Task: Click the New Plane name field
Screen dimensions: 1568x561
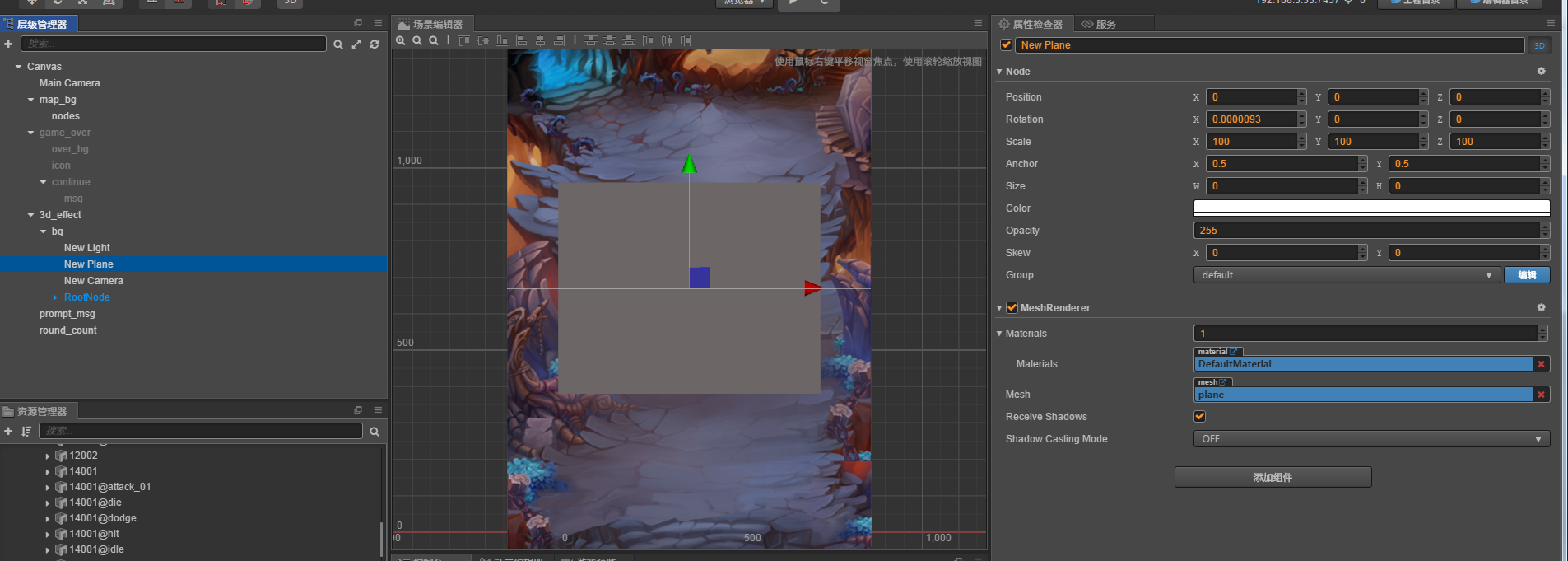Action: tap(1269, 45)
